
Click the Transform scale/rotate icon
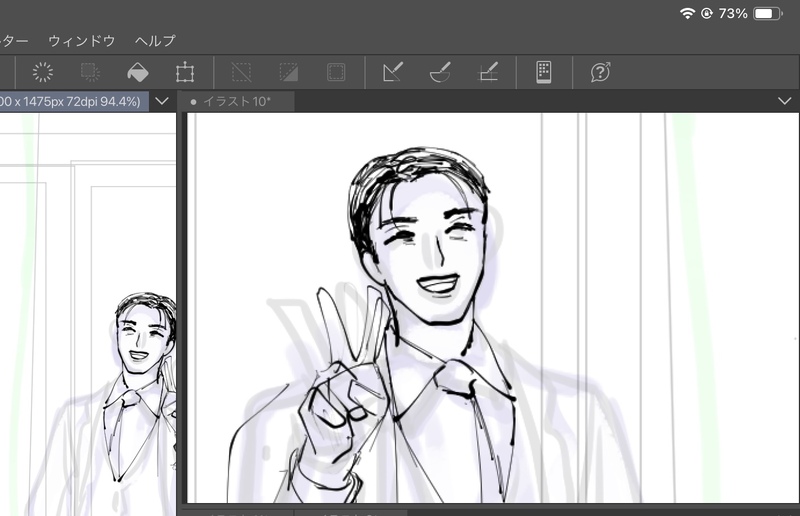tap(185, 72)
